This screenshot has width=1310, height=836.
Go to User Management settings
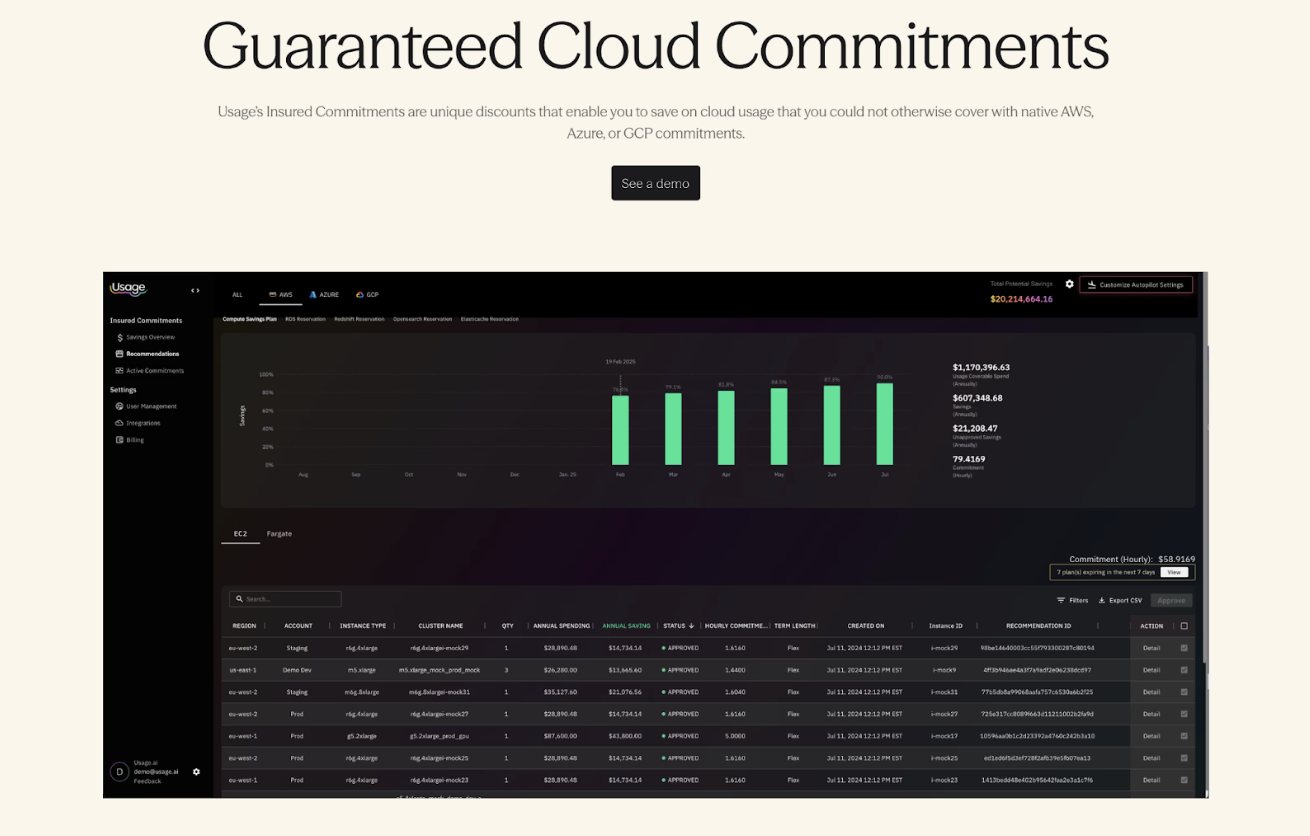click(151, 406)
